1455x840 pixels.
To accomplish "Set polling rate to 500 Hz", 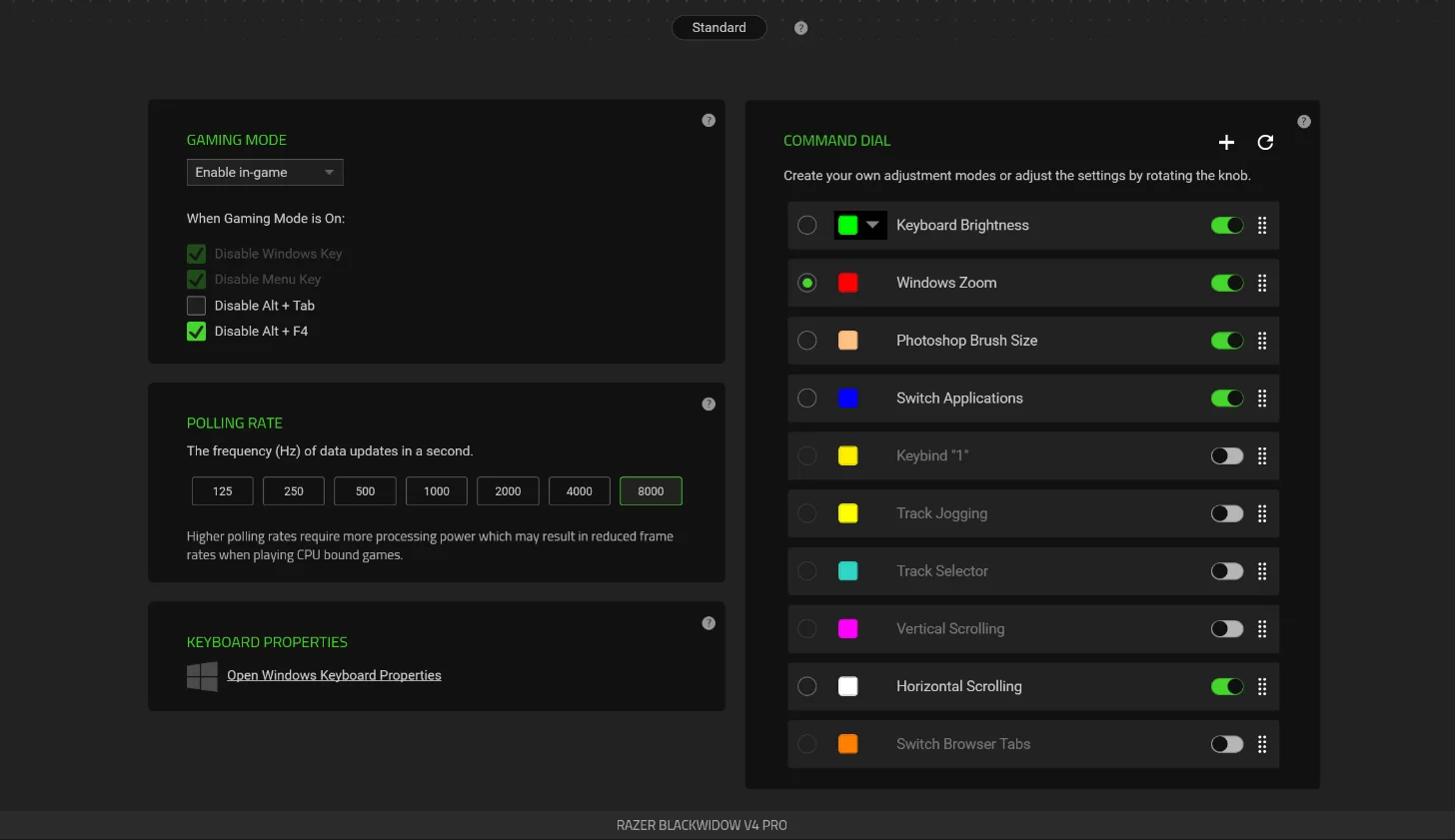I will pyautogui.click(x=365, y=491).
